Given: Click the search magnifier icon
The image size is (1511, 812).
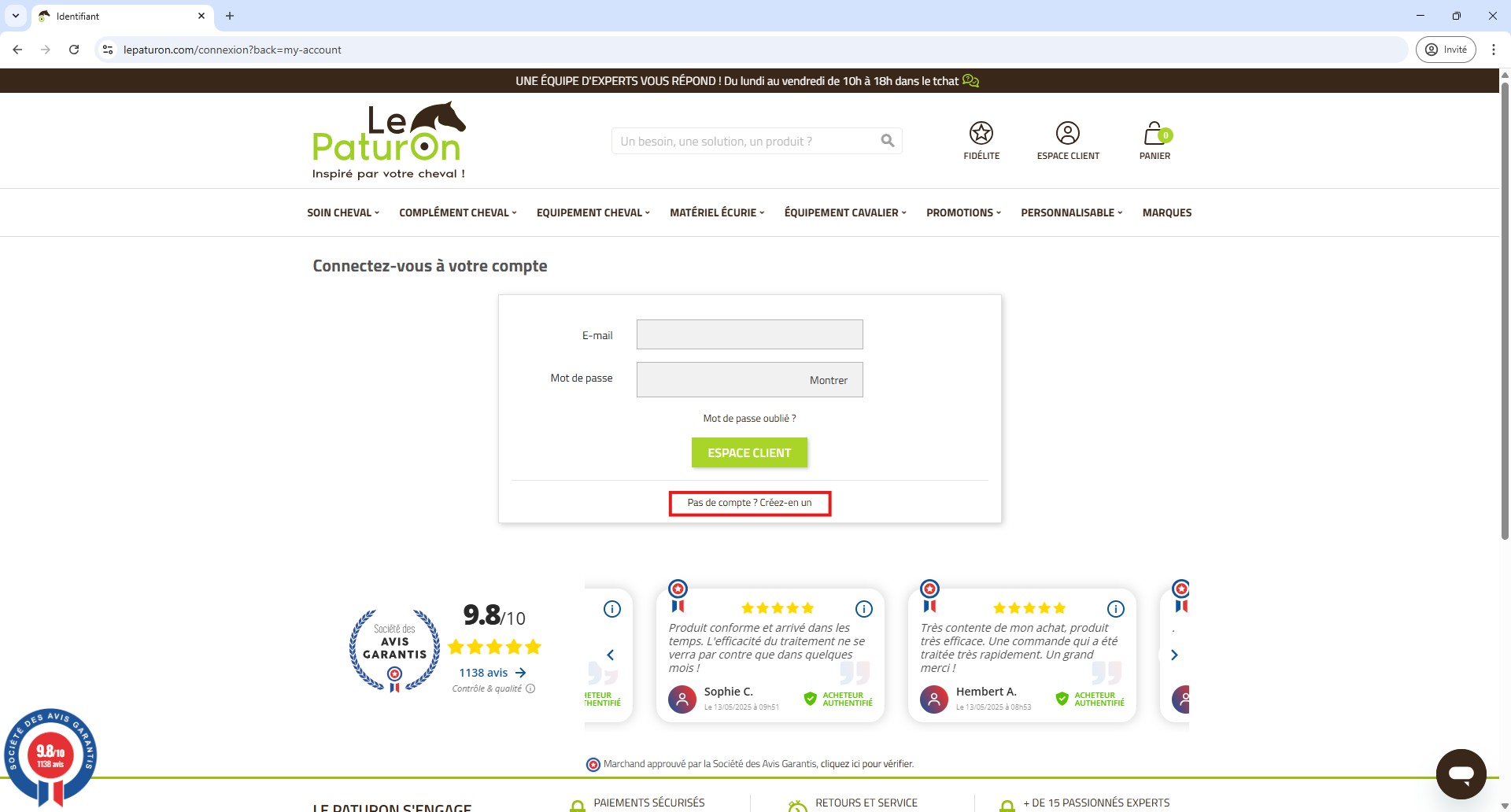Looking at the screenshot, I should (x=888, y=141).
